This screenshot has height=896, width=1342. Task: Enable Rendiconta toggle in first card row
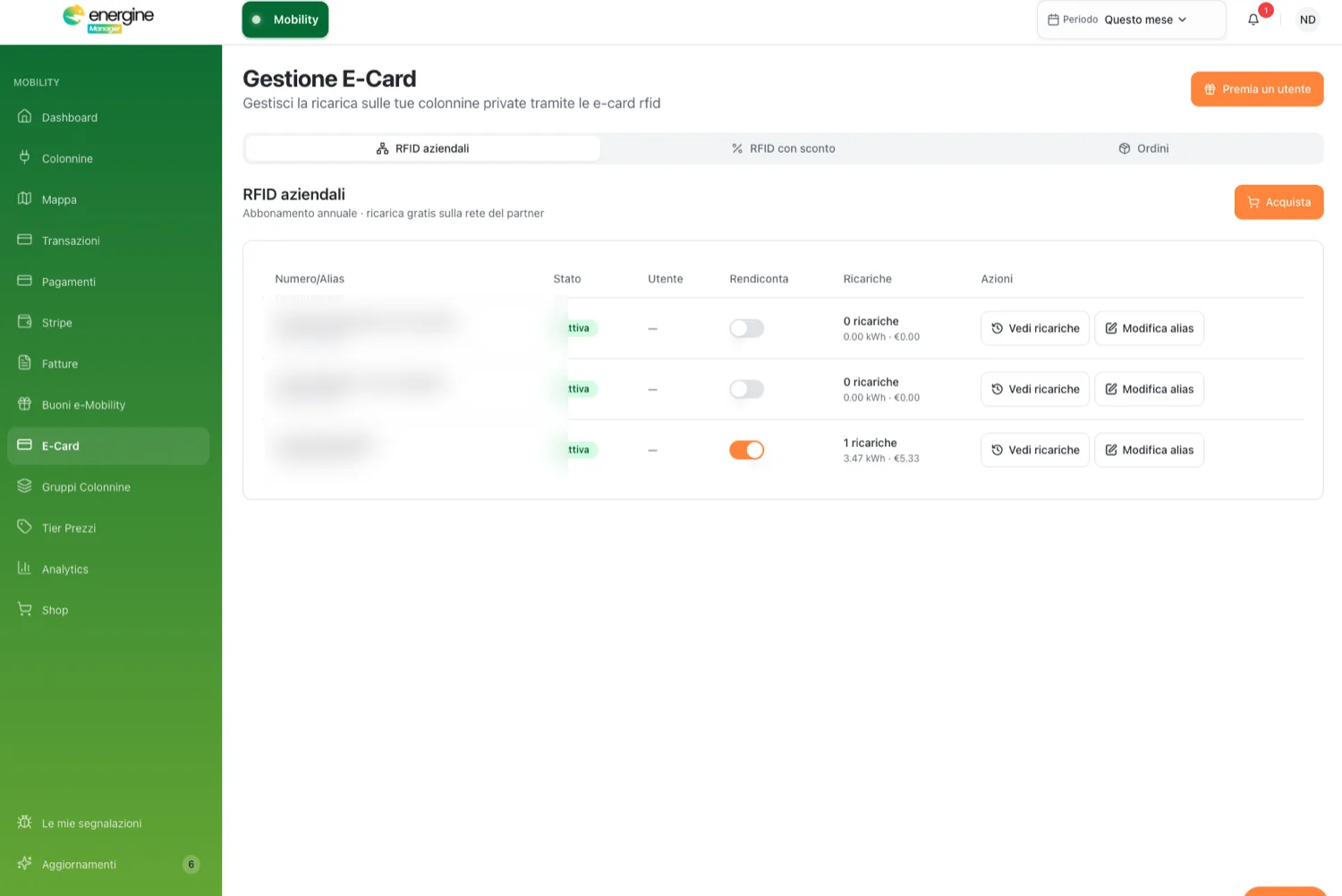(x=746, y=328)
